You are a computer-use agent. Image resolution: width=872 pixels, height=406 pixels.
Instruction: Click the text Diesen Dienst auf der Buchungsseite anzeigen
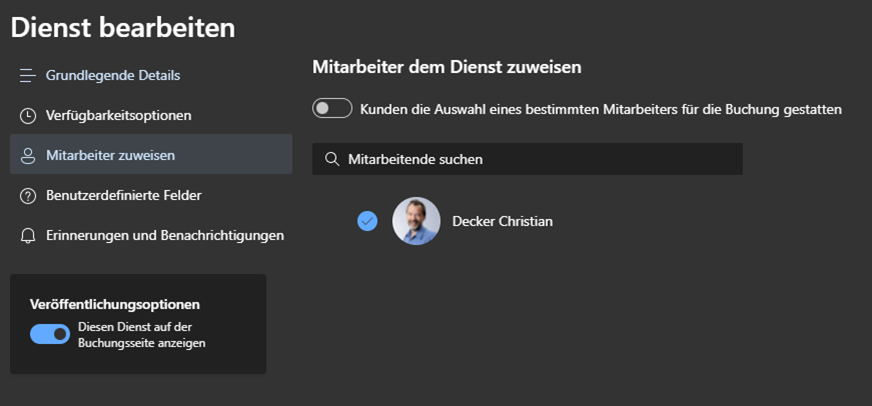pyautogui.click(x=142, y=335)
